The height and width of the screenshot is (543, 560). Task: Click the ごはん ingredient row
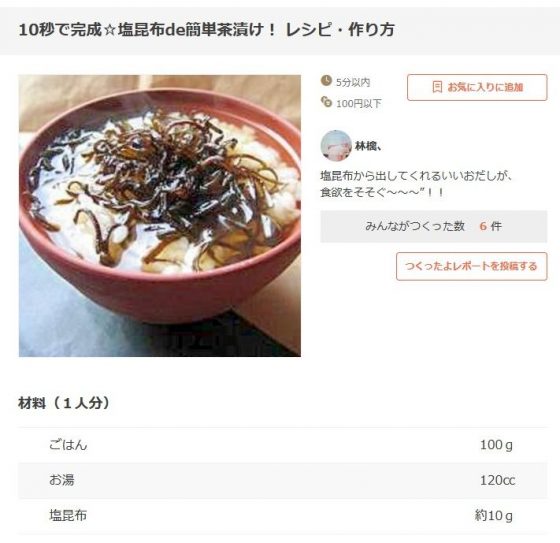[x=282, y=445]
